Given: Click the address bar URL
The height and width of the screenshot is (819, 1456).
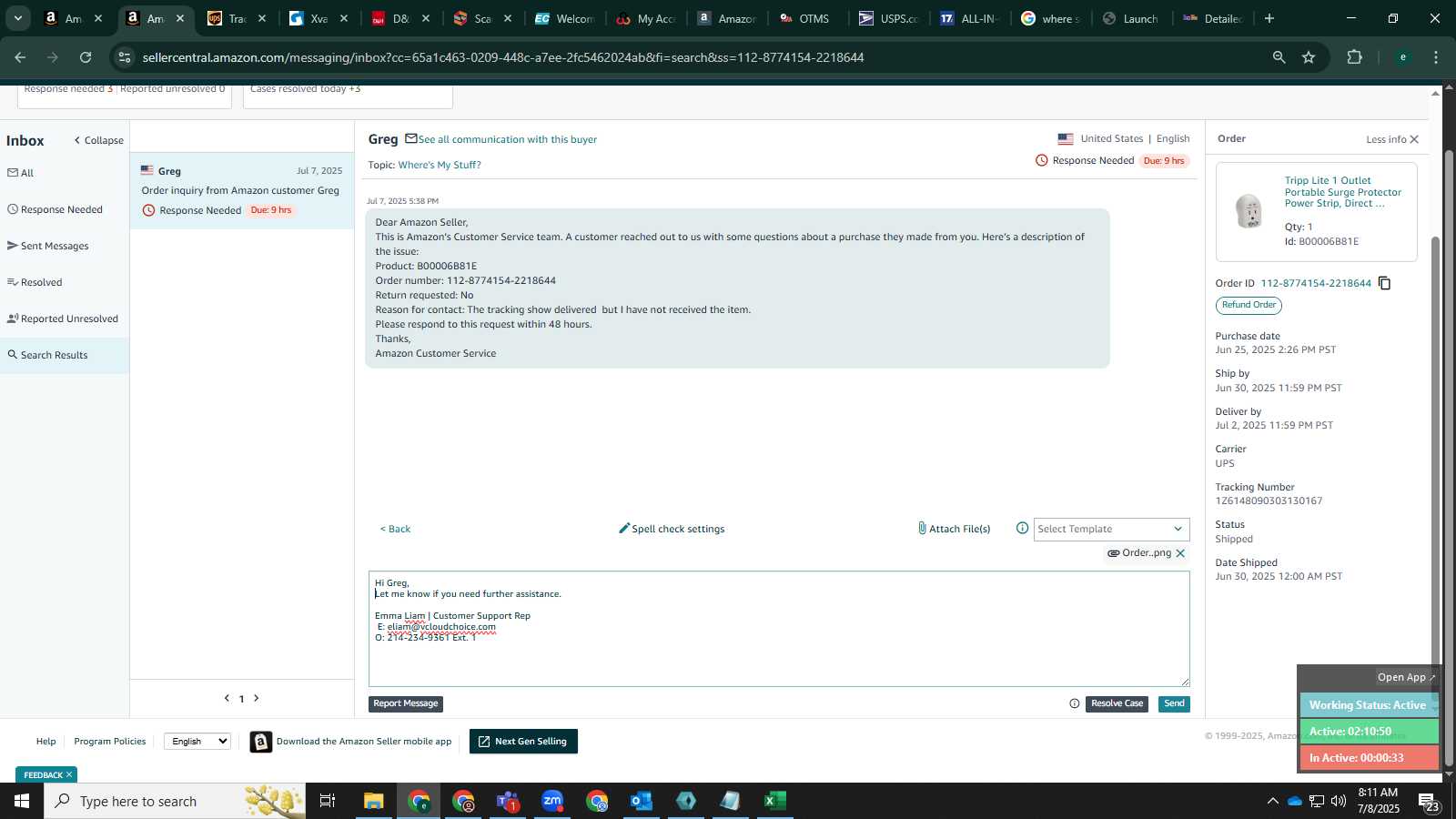Looking at the screenshot, I should coord(503,57).
